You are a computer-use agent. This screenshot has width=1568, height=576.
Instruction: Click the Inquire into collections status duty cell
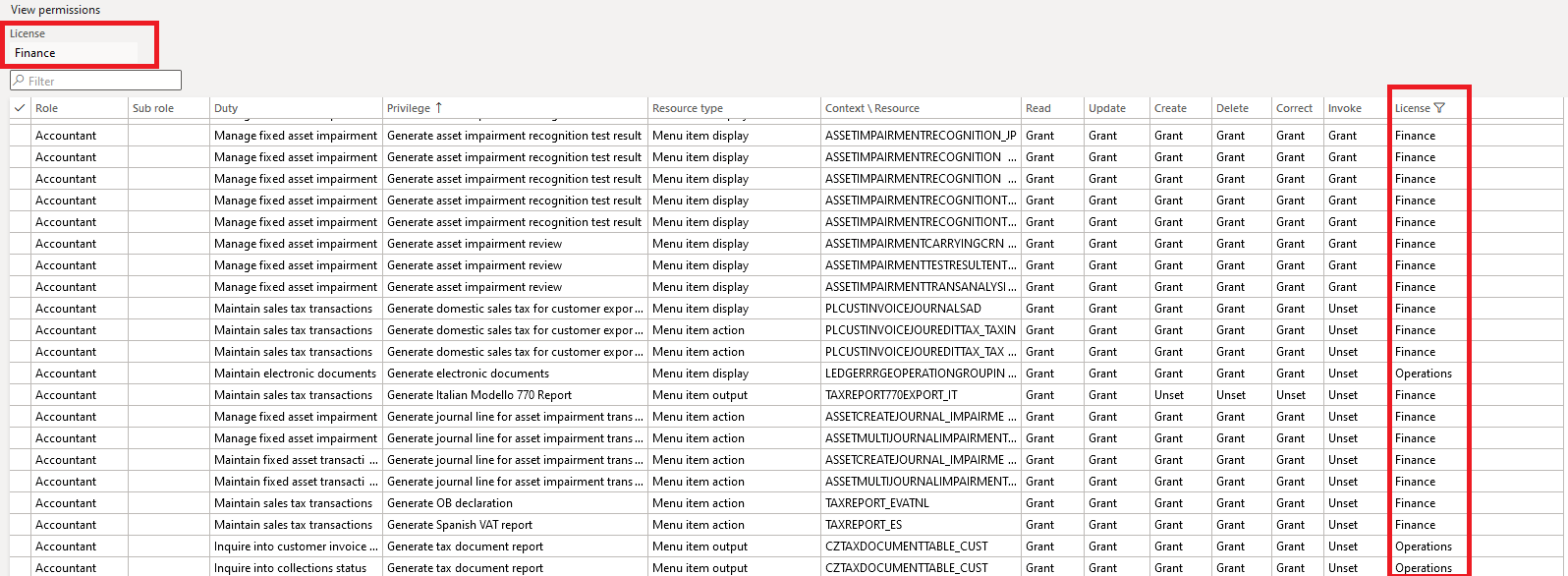[x=296, y=568]
